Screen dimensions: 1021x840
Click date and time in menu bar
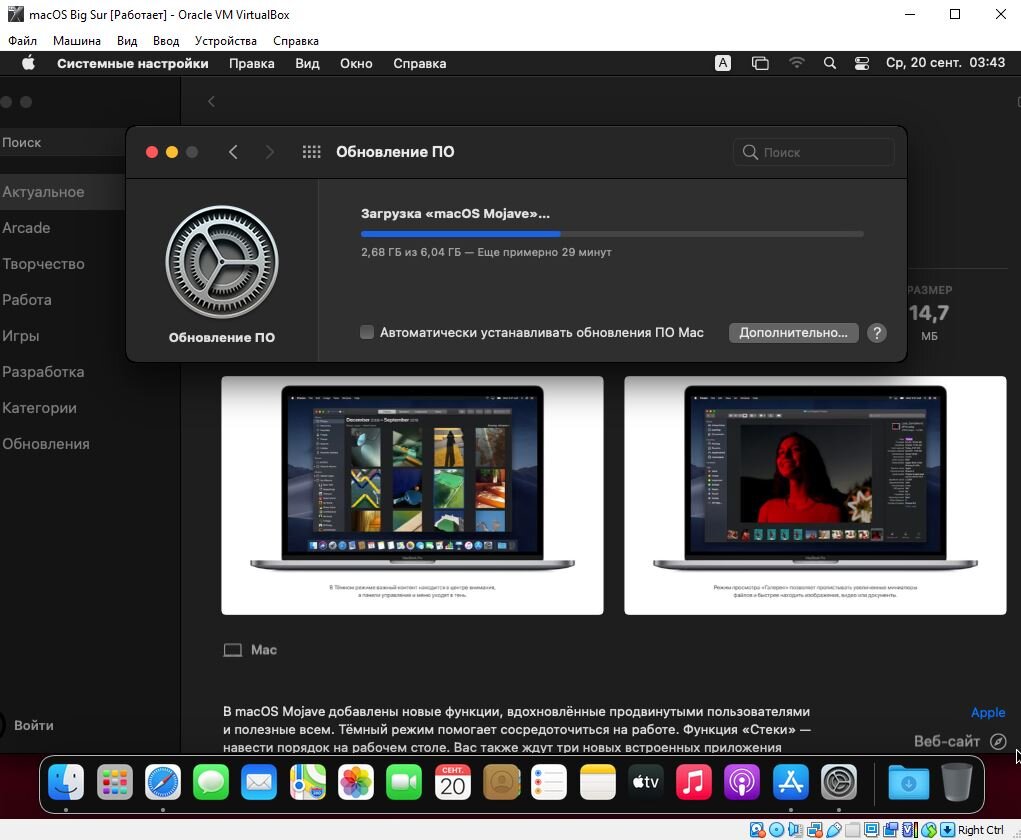point(945,63)
